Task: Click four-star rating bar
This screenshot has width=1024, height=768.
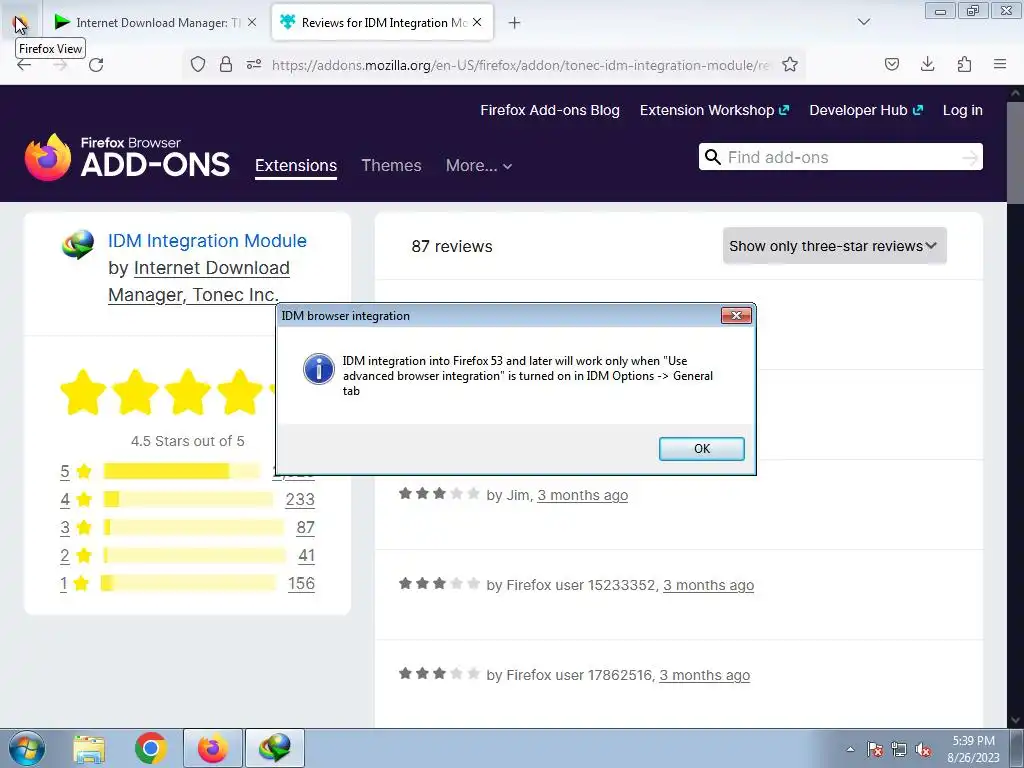Action: click(188, 500)
